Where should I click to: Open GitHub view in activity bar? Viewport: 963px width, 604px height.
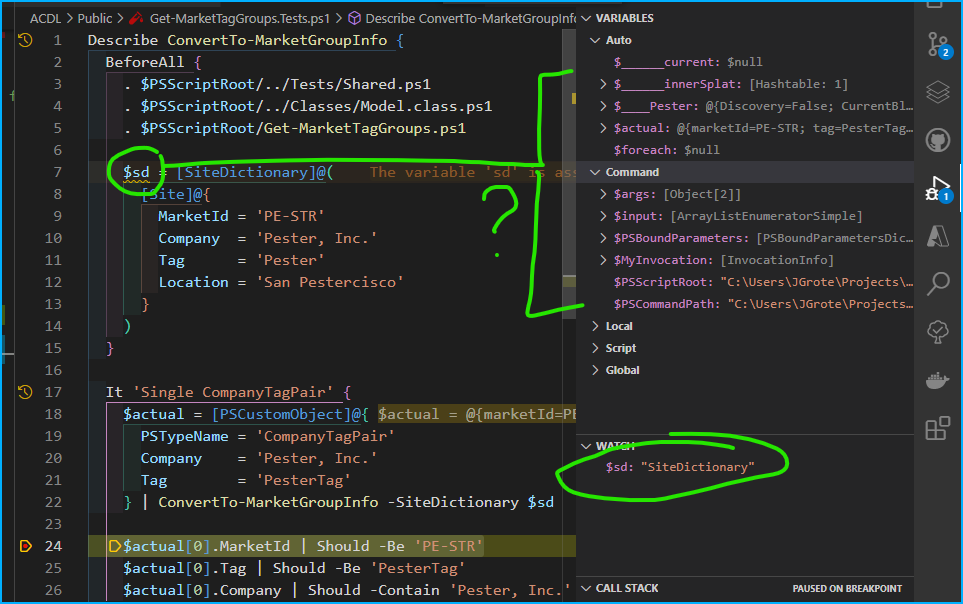tap(938, 140)
